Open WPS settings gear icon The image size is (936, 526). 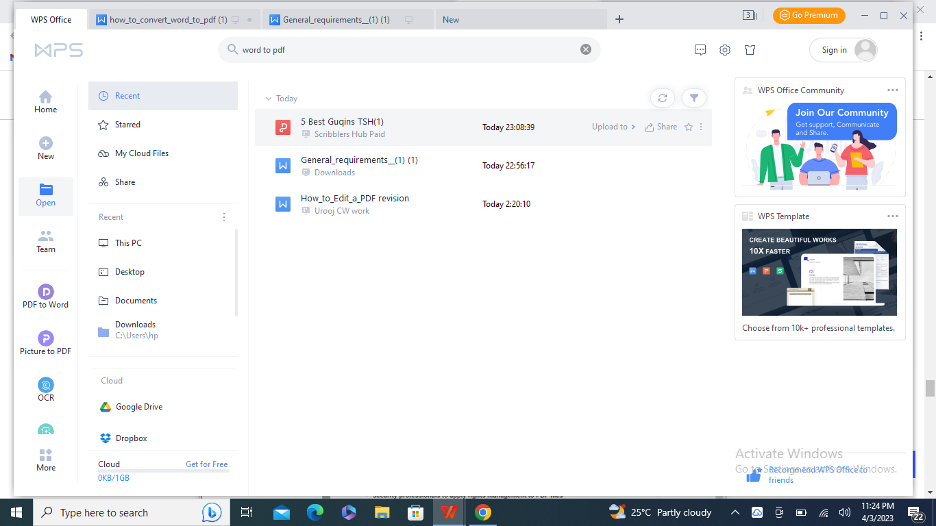[x=725, y=50]
